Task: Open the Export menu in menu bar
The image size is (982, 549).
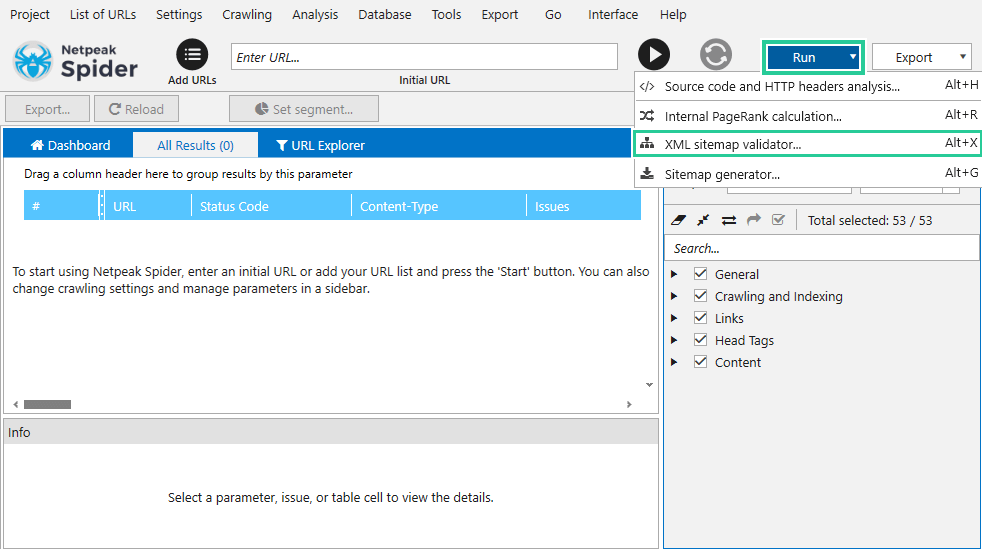Action: [500, 14]
